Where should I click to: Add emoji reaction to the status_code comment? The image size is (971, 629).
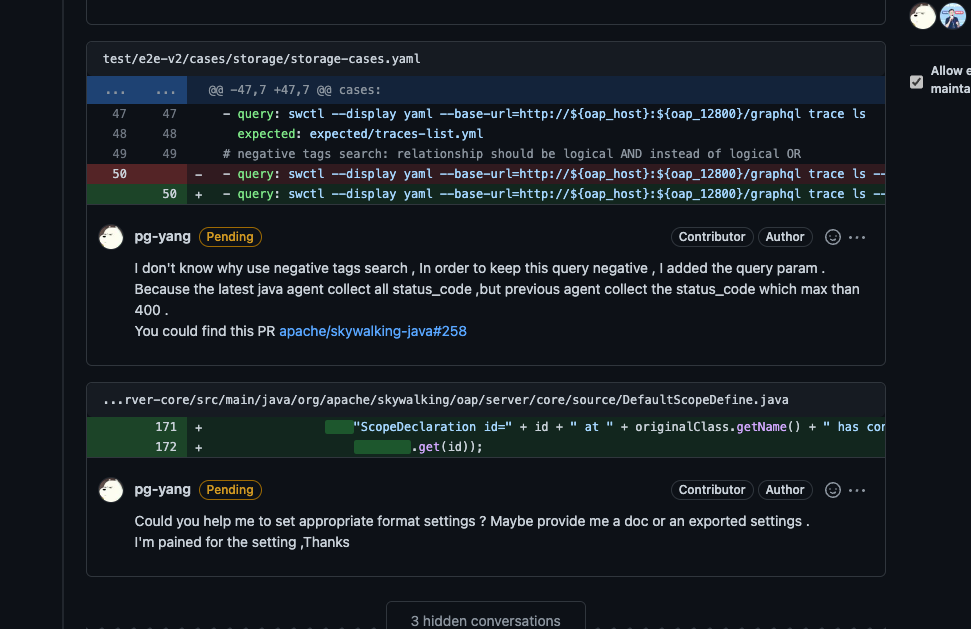[x=833, y=237]
